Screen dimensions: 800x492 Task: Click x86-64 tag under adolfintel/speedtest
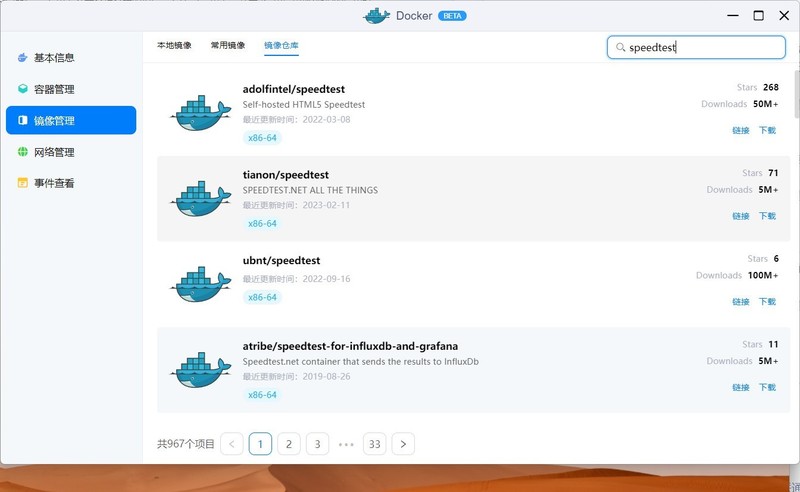(262, 138)
